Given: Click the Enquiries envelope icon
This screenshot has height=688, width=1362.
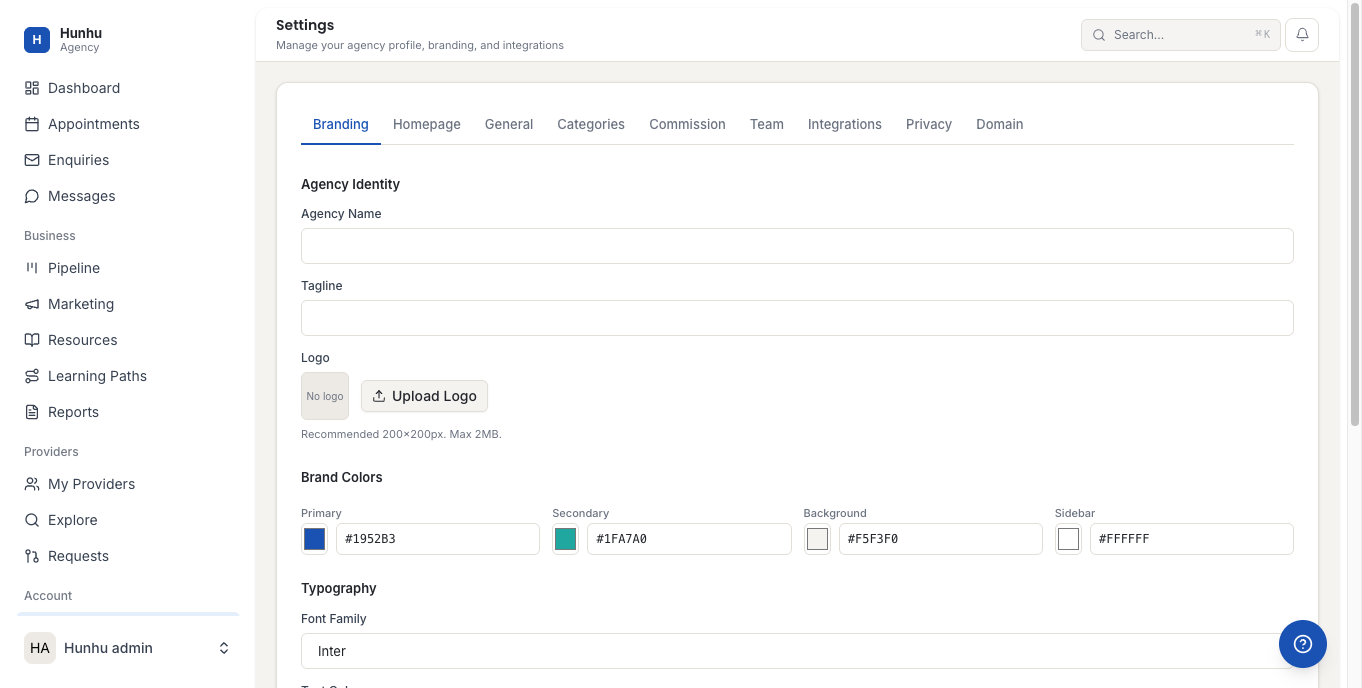Looking at the screenshot, I should tap(32, 160).
